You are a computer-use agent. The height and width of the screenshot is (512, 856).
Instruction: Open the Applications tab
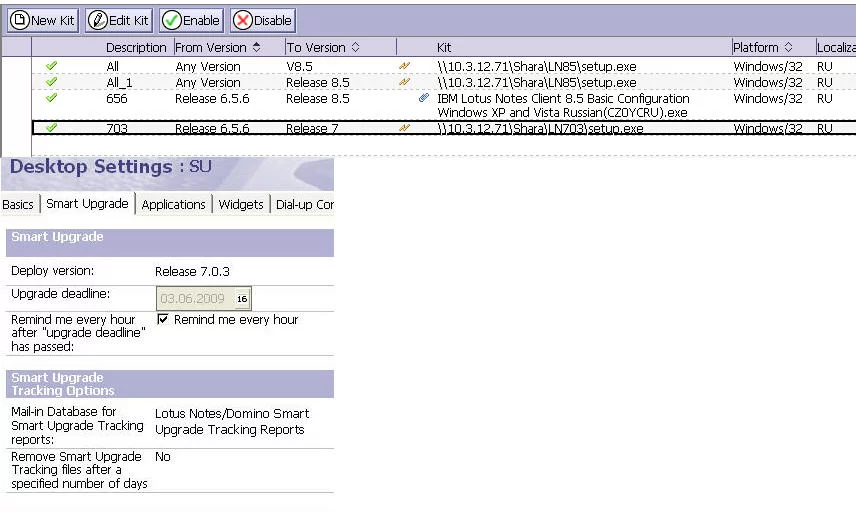173,204
